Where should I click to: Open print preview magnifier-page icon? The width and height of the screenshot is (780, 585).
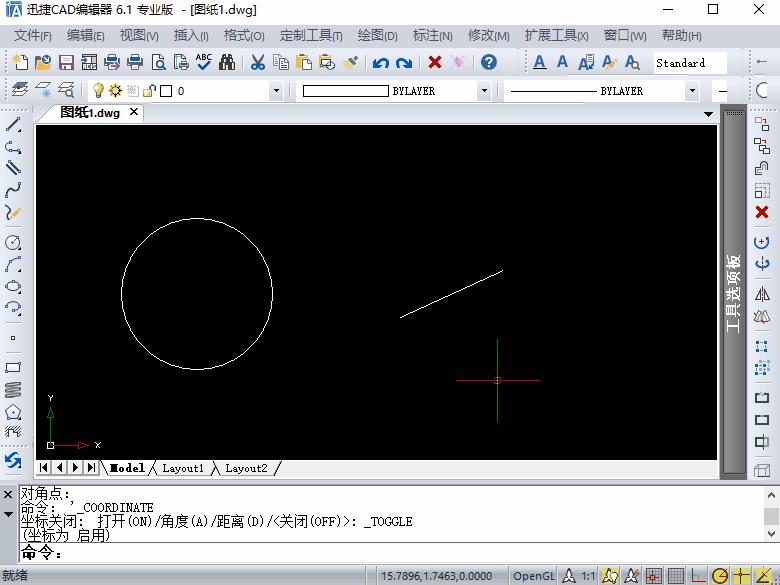[x=158, y=62]
